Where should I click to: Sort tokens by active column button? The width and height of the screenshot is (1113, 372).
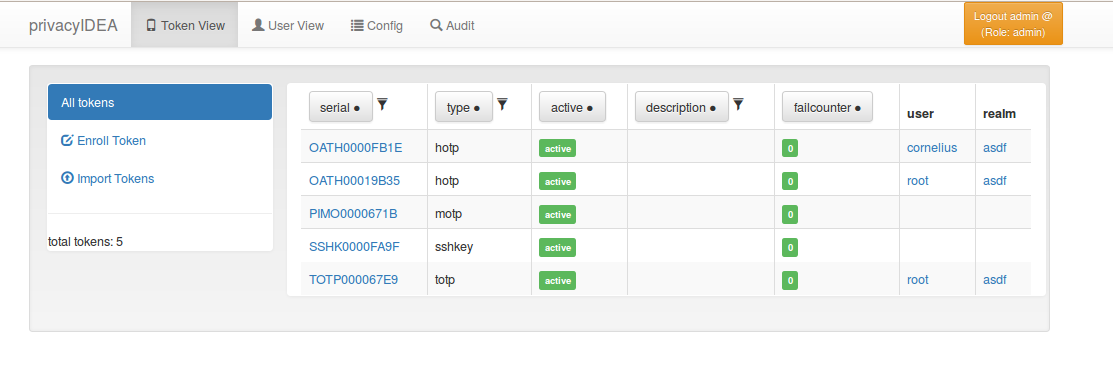coord(572,107)
